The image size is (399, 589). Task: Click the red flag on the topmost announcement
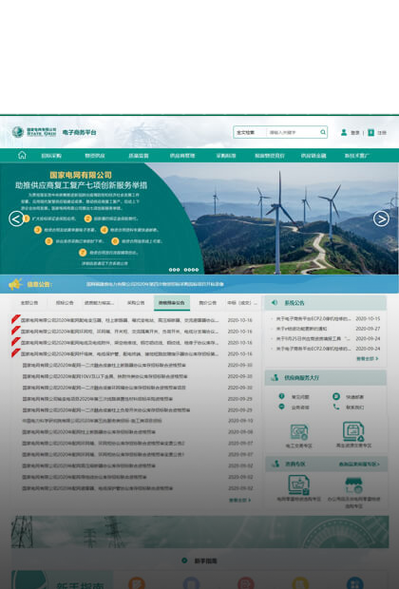[16, 319]
